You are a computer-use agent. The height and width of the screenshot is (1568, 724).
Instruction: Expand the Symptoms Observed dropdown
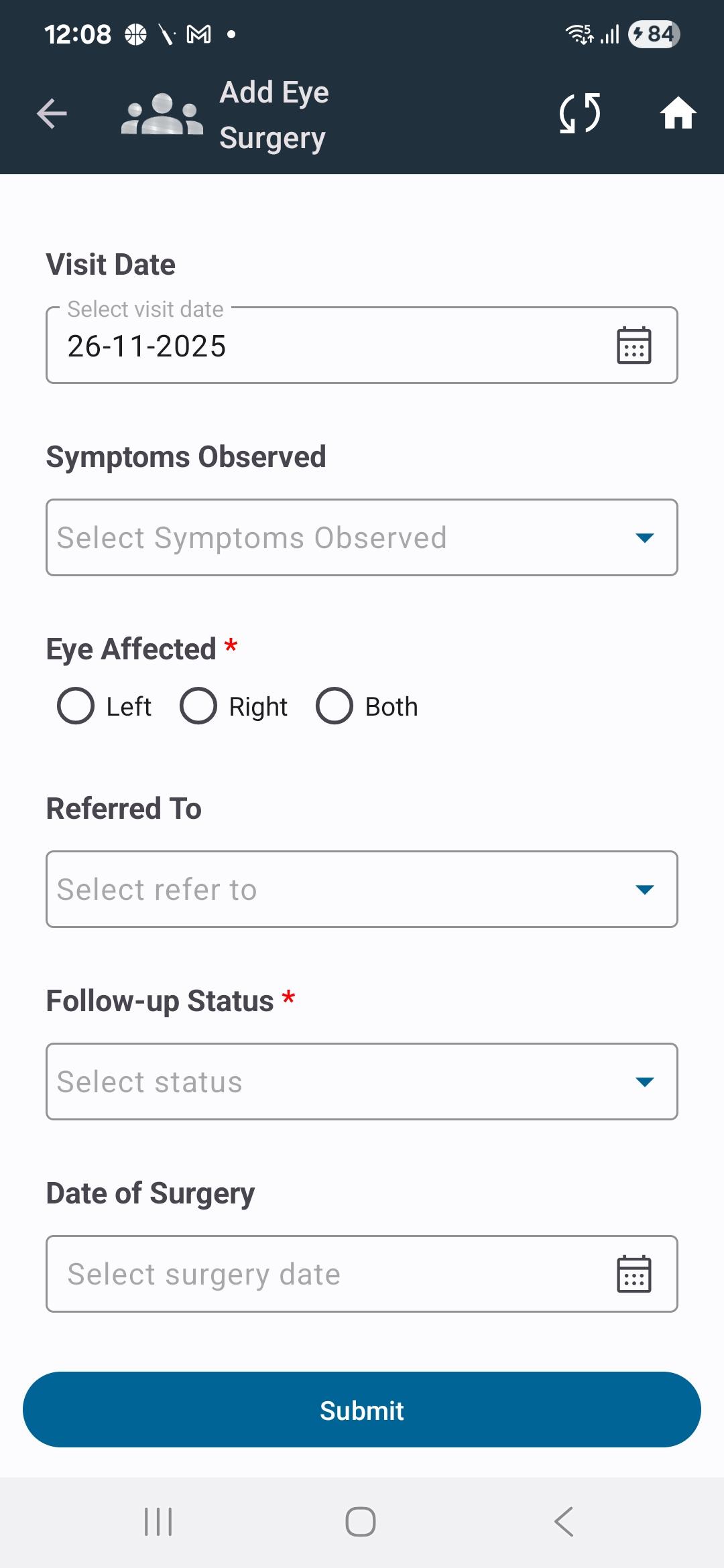coord(362,537)
